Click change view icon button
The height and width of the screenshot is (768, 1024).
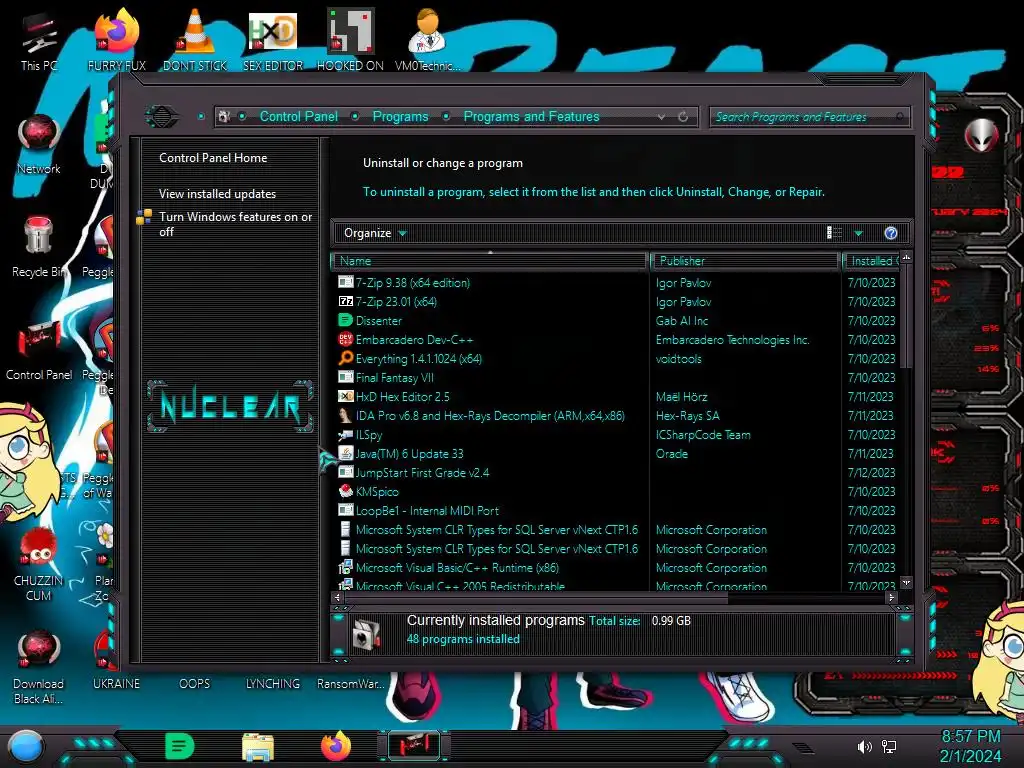(835, 233)
